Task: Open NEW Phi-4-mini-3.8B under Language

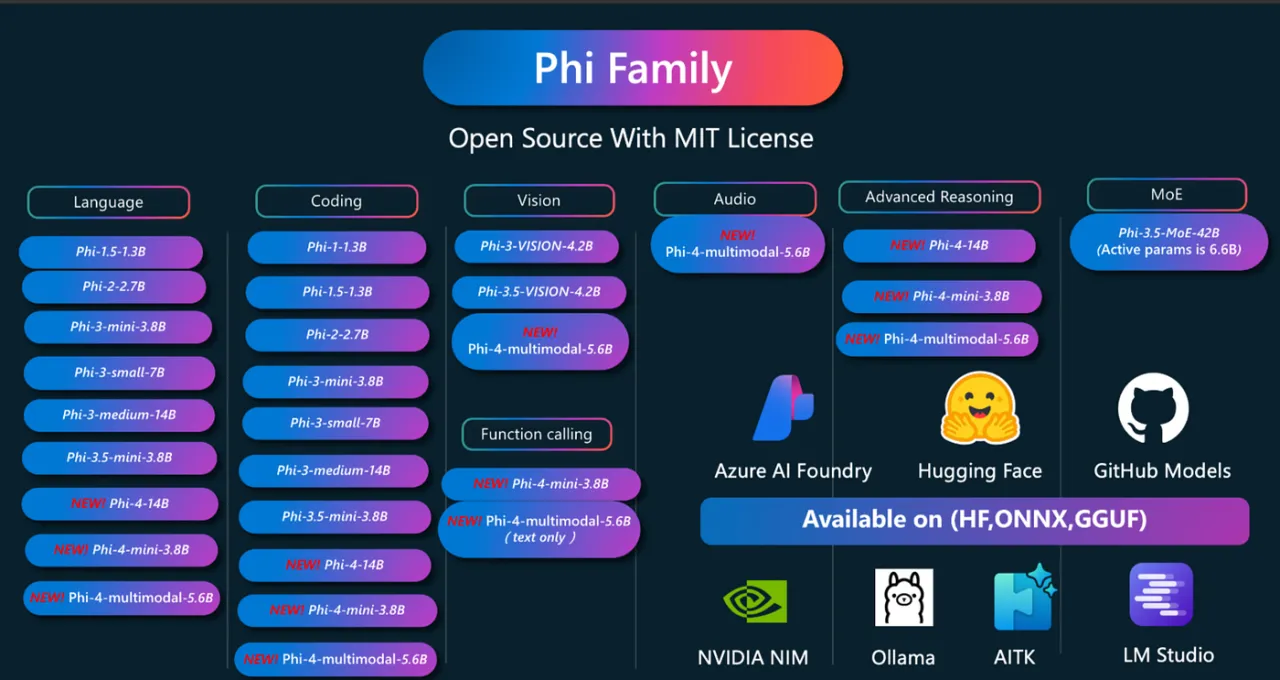Action: click(121, 550)
